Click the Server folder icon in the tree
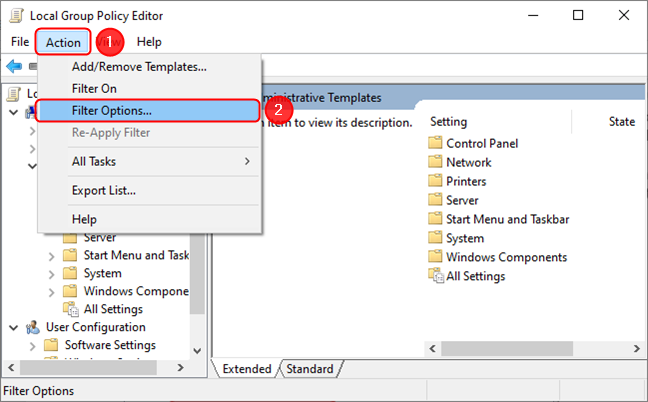 click(70, 238)
